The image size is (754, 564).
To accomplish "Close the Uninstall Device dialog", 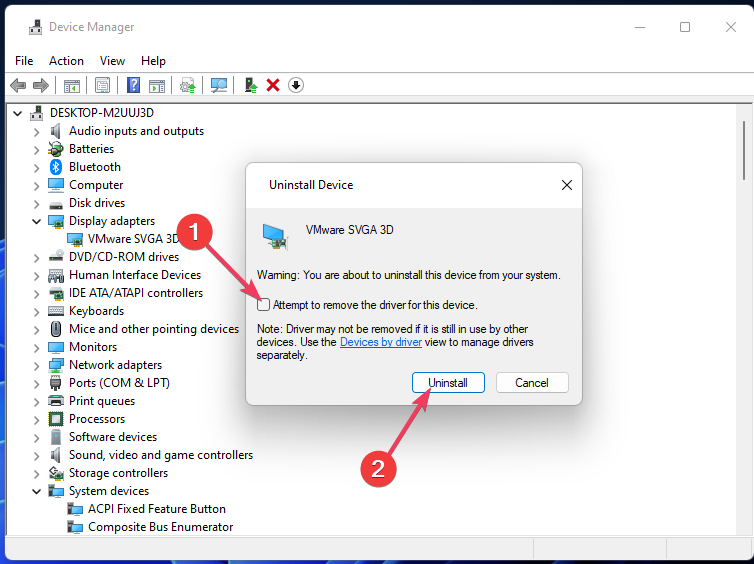I will click(x=566, y=185).
